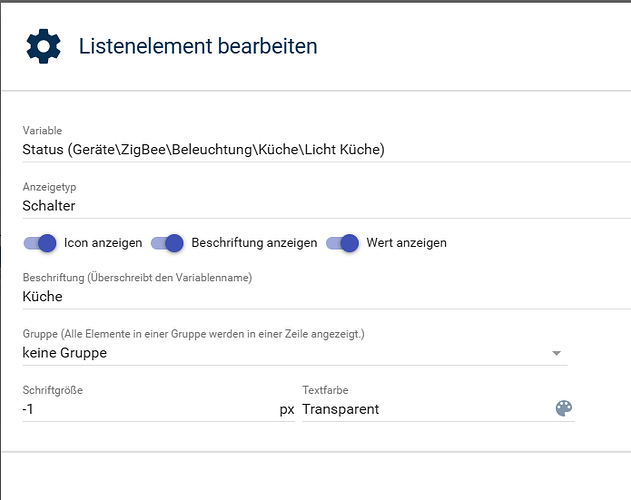This screenshot has width=631, height=500.
Task: Open the color palette picker for Textfarbe
Action: click(564, 409)
